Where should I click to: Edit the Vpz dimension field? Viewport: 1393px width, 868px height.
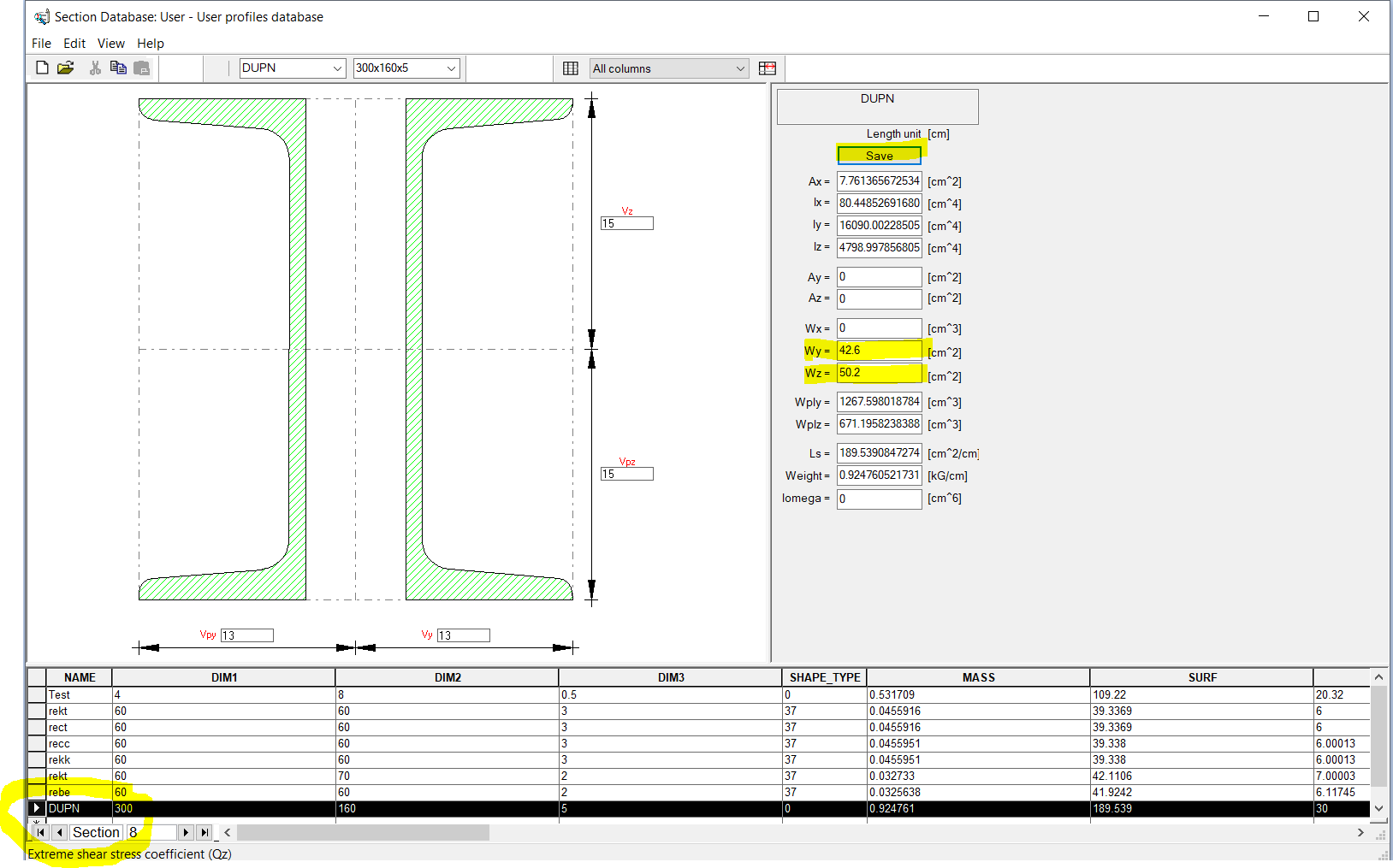tap(626, 474)
